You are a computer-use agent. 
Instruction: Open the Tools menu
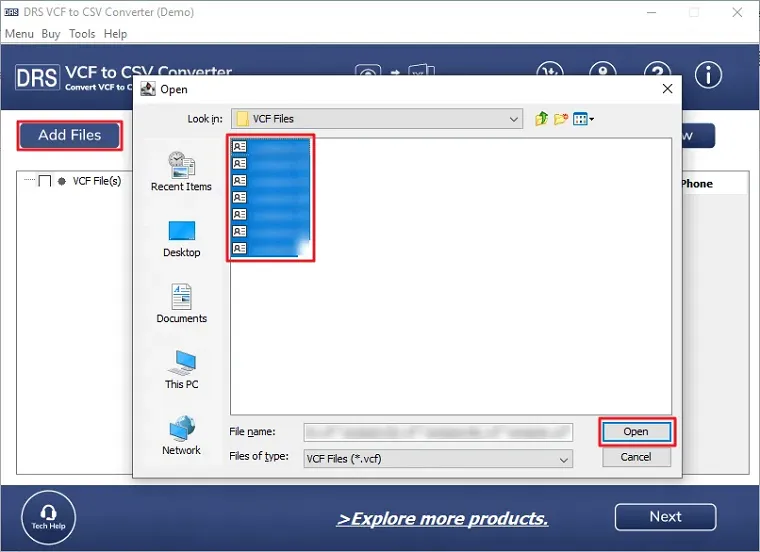82,34
